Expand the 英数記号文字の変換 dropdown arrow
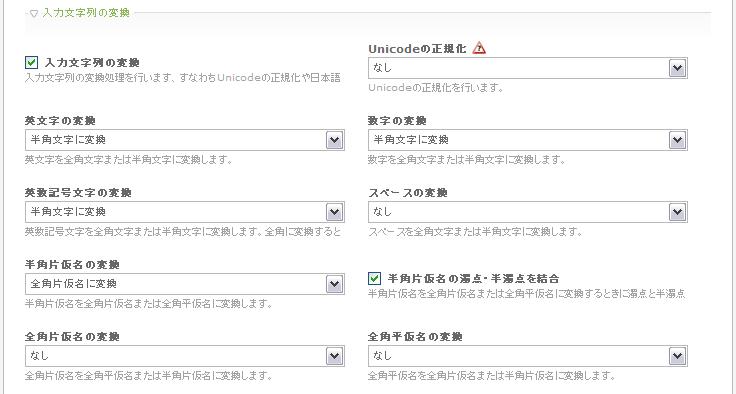This screenshot has height=394, width=736. (334, 212)
